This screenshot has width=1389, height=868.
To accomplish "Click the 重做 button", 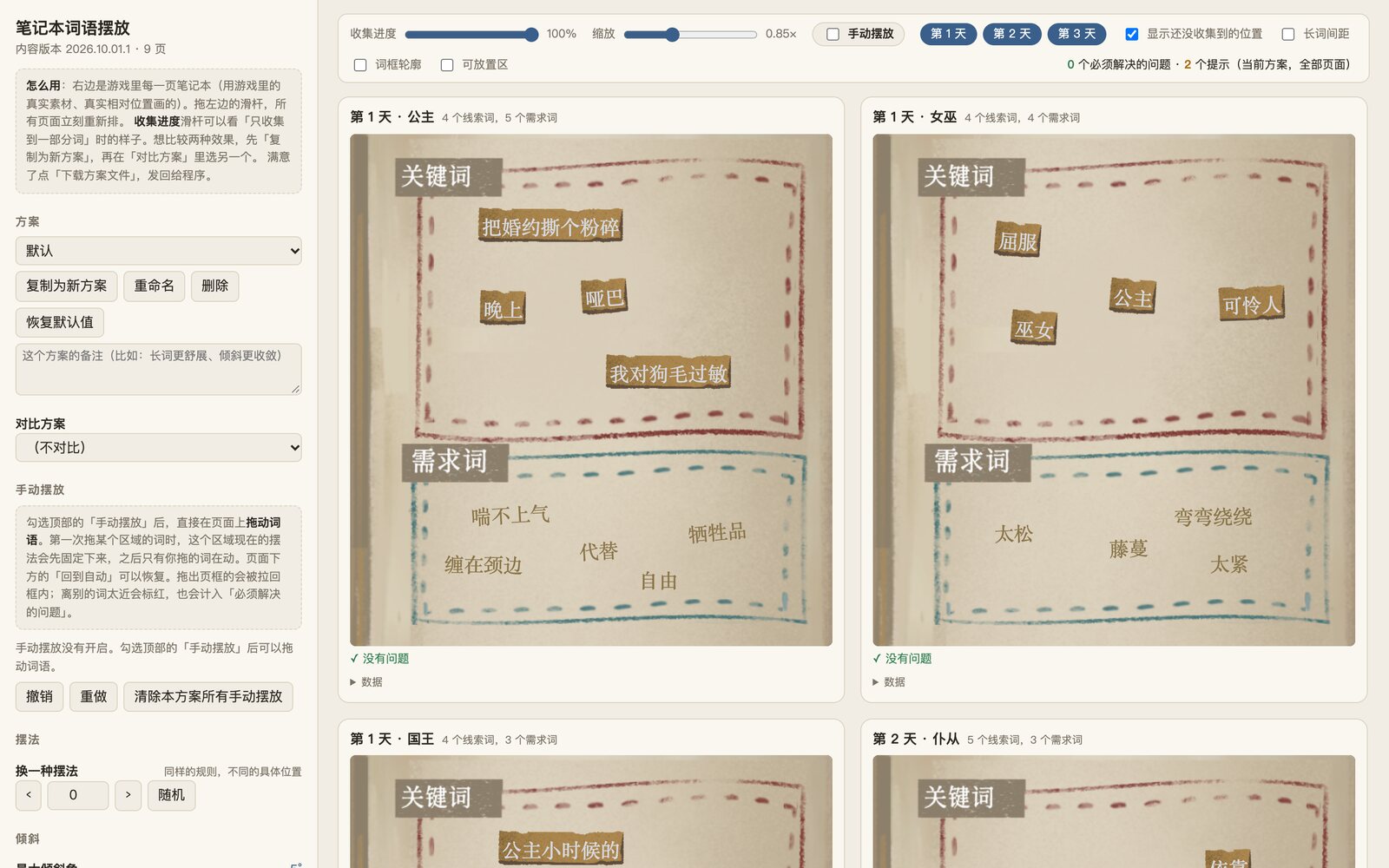I will pyautogui.click(x=93, y=696).
